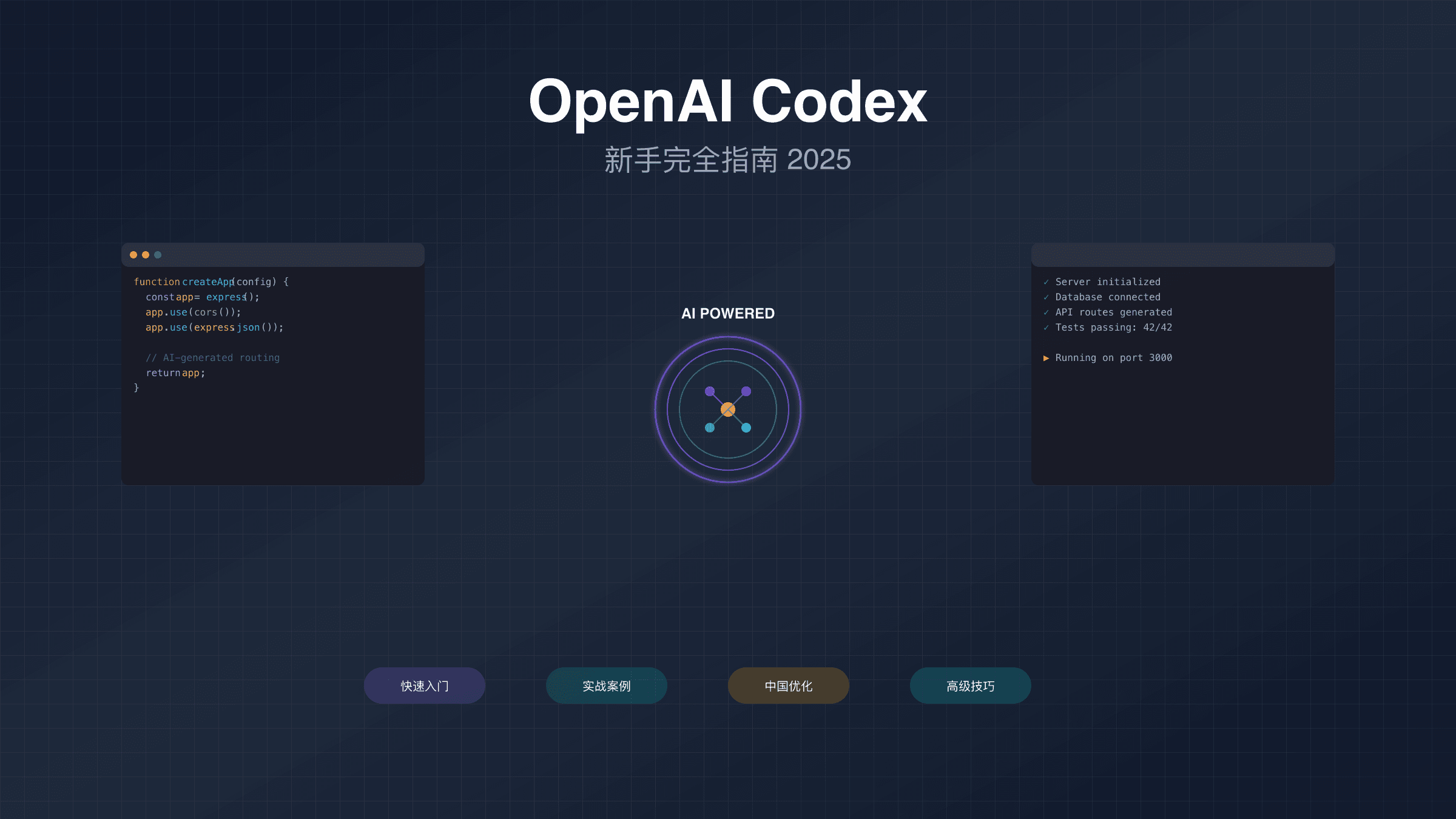Click the checkmark beside 'Server initialized'
Viewport: 1456px width, 819px height.
coord(1046,281)
